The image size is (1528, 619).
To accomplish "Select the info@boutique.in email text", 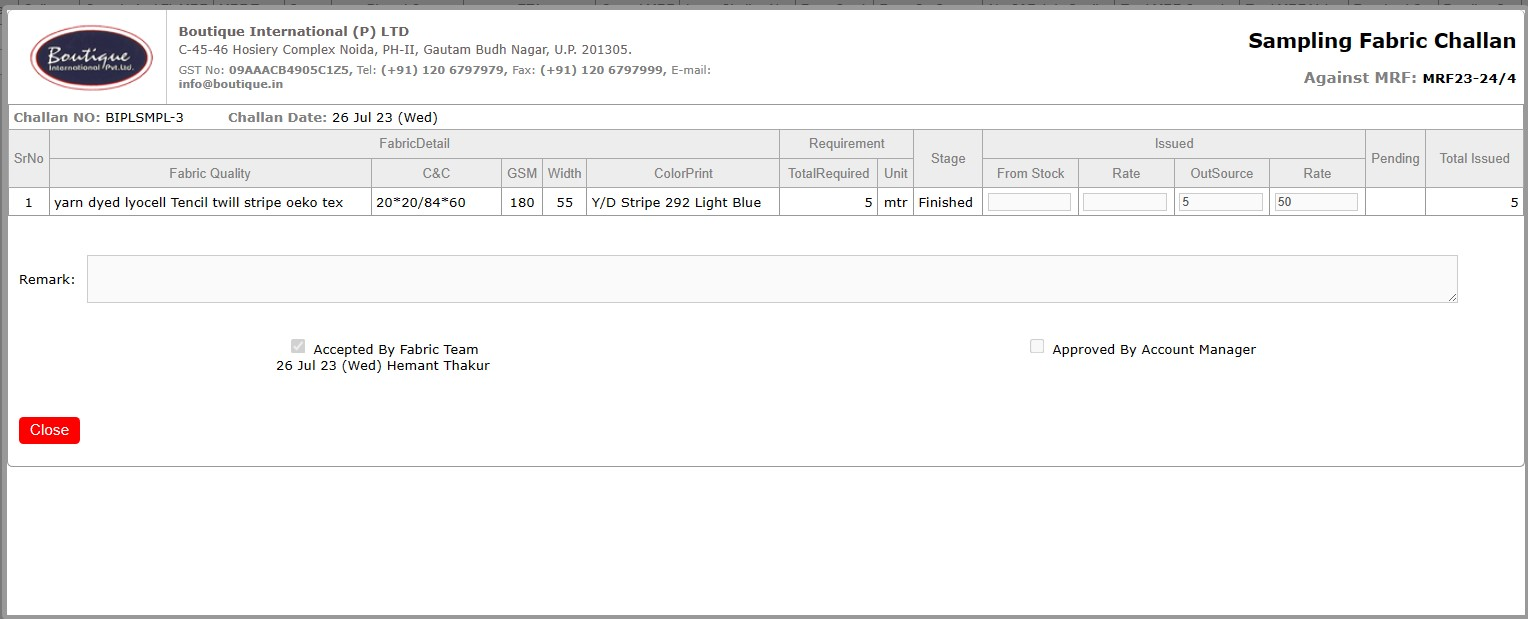I will click(231, 84).
